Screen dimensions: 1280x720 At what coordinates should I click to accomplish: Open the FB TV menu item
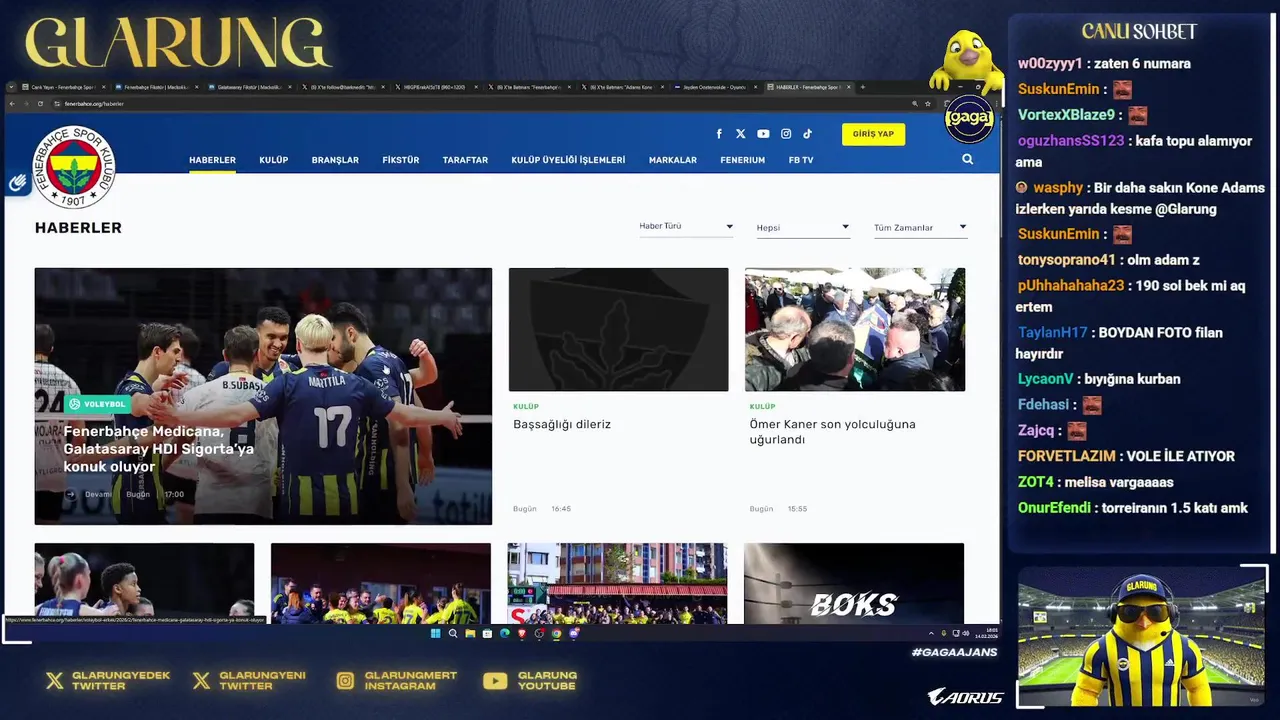[801, 160]
